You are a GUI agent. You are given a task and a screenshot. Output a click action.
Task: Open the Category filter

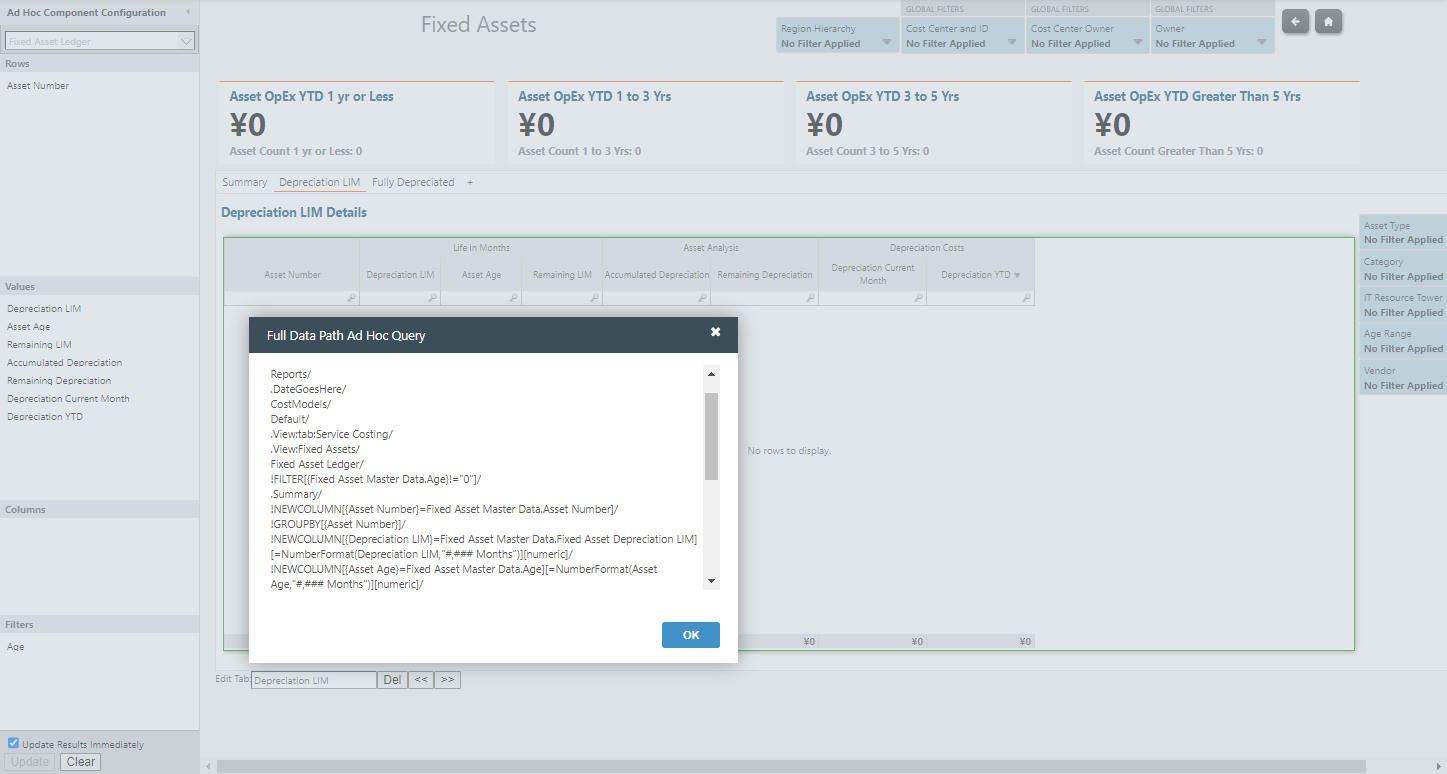tap(1403, 269)
